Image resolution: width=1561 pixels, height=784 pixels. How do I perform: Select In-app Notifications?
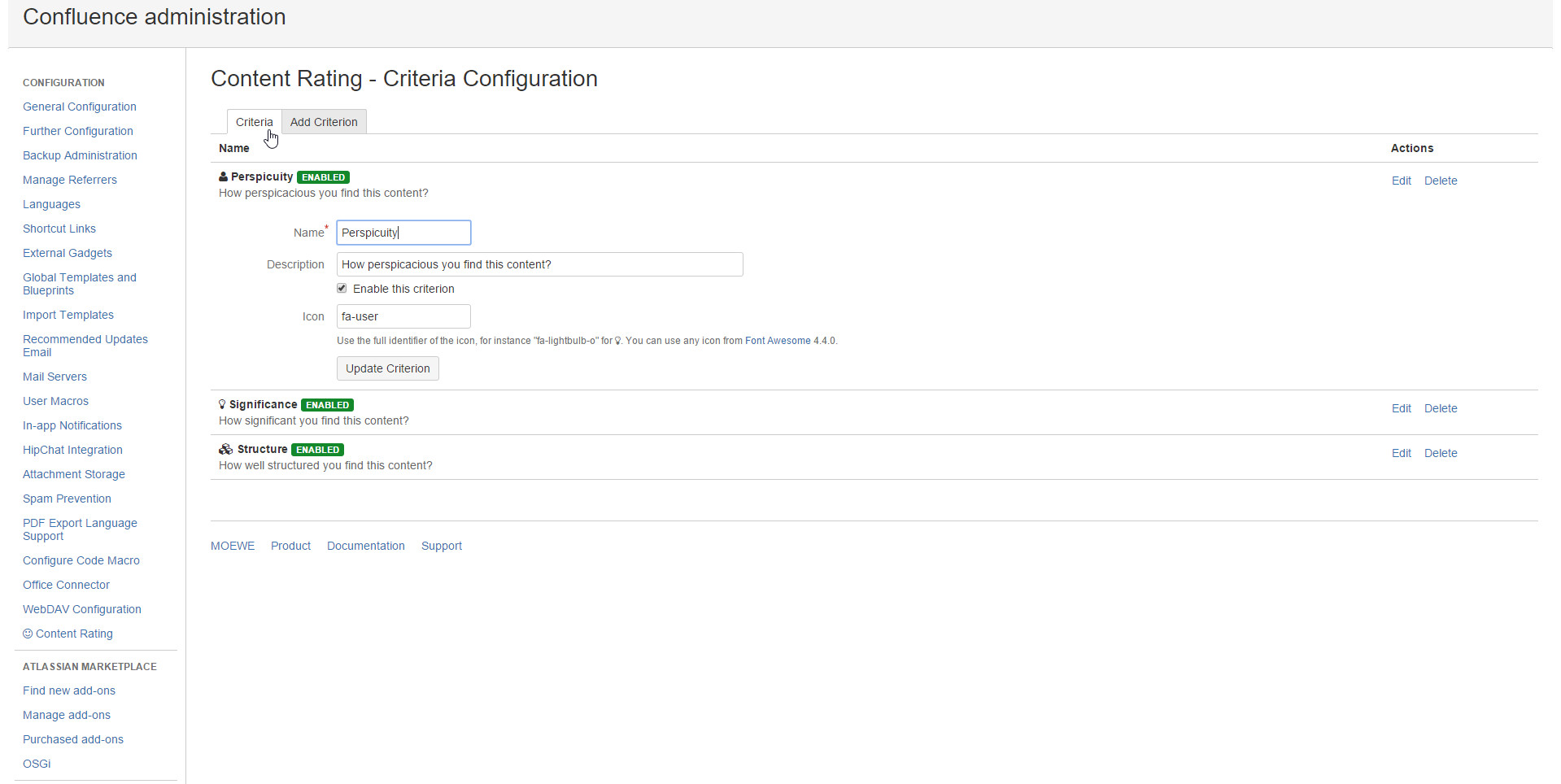72,425
